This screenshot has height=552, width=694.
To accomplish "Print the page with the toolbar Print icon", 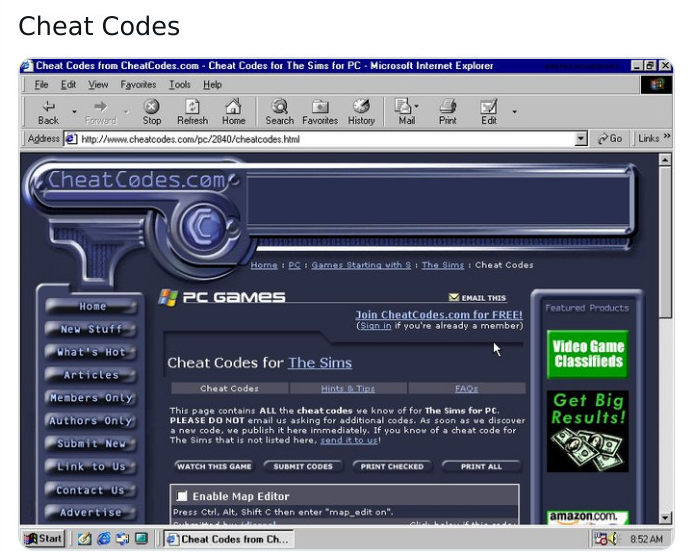I will (x=447, y=112).
